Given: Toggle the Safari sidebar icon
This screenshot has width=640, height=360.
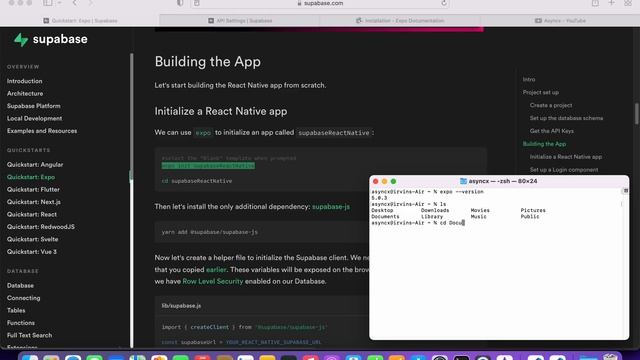Looking at the screenshot, I should [x=48, y=3].
